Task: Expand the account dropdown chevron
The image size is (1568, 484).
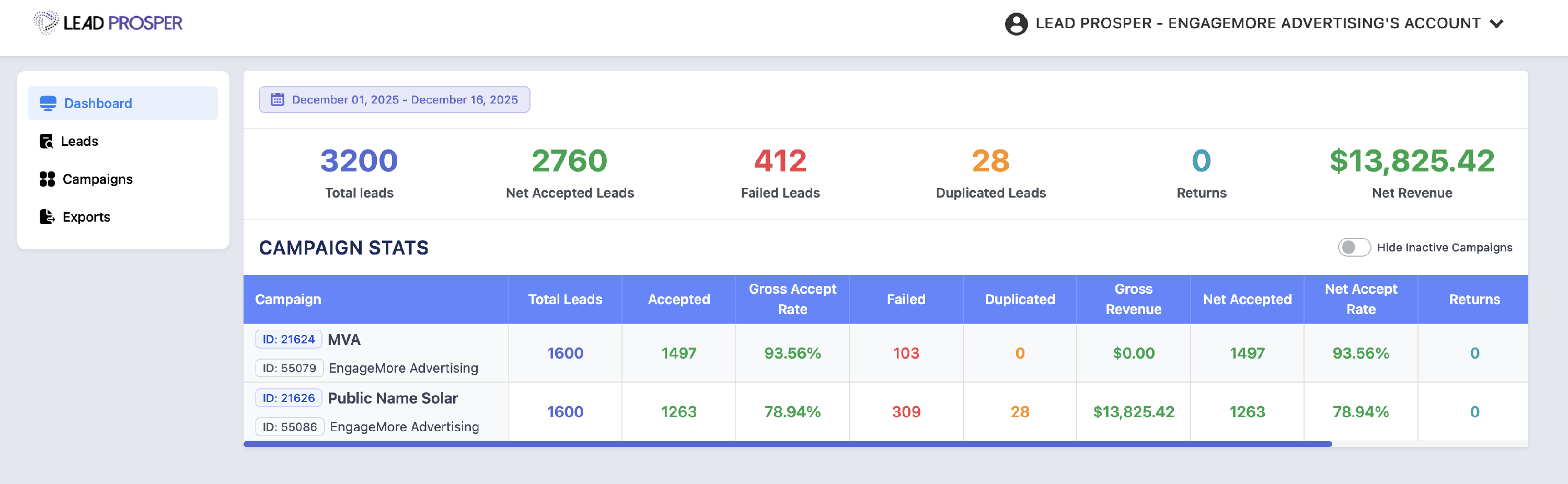Action: pyautogui.click(x=1496, y=24)
